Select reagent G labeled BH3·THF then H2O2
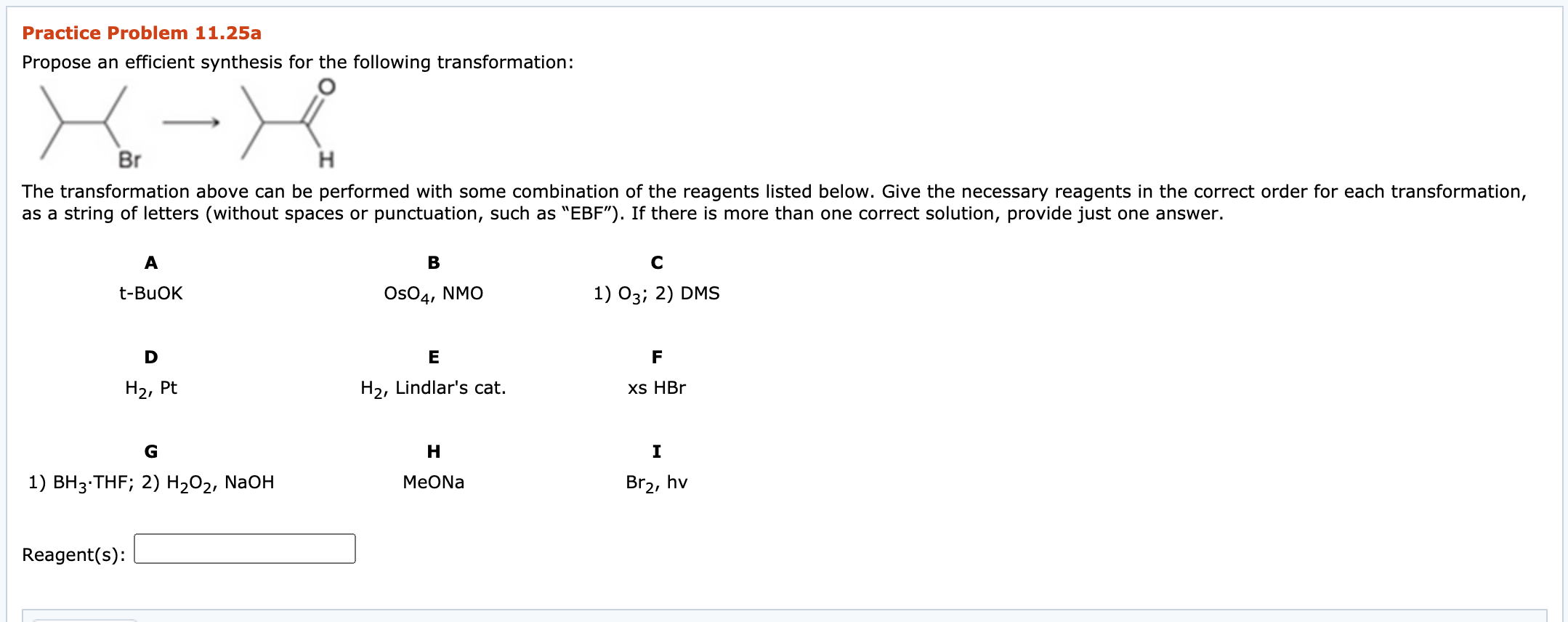The height and width of the screenshot is (622, 1568). 150,482
